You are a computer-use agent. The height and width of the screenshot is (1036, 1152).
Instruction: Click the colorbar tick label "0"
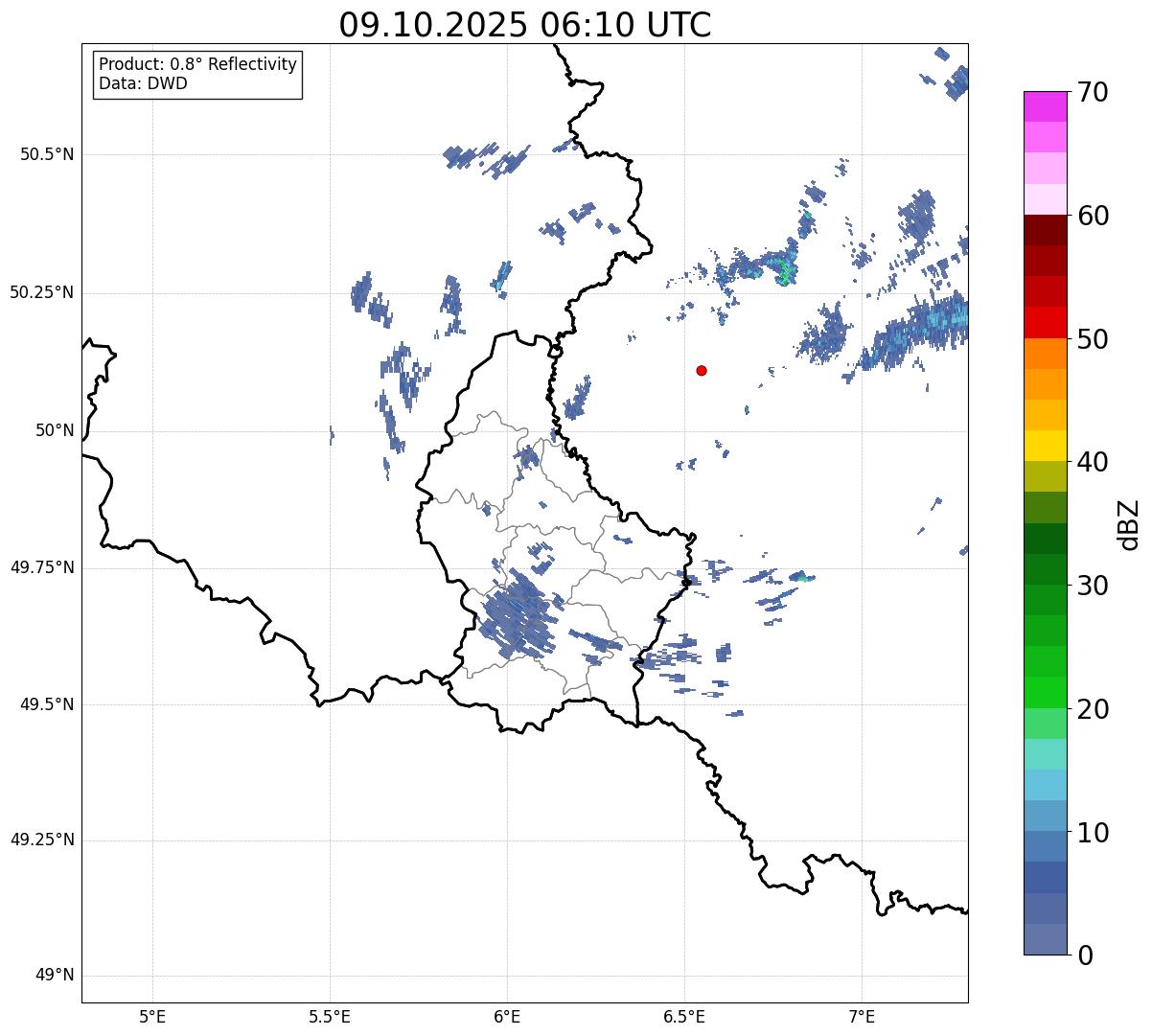coord(1084,955)
